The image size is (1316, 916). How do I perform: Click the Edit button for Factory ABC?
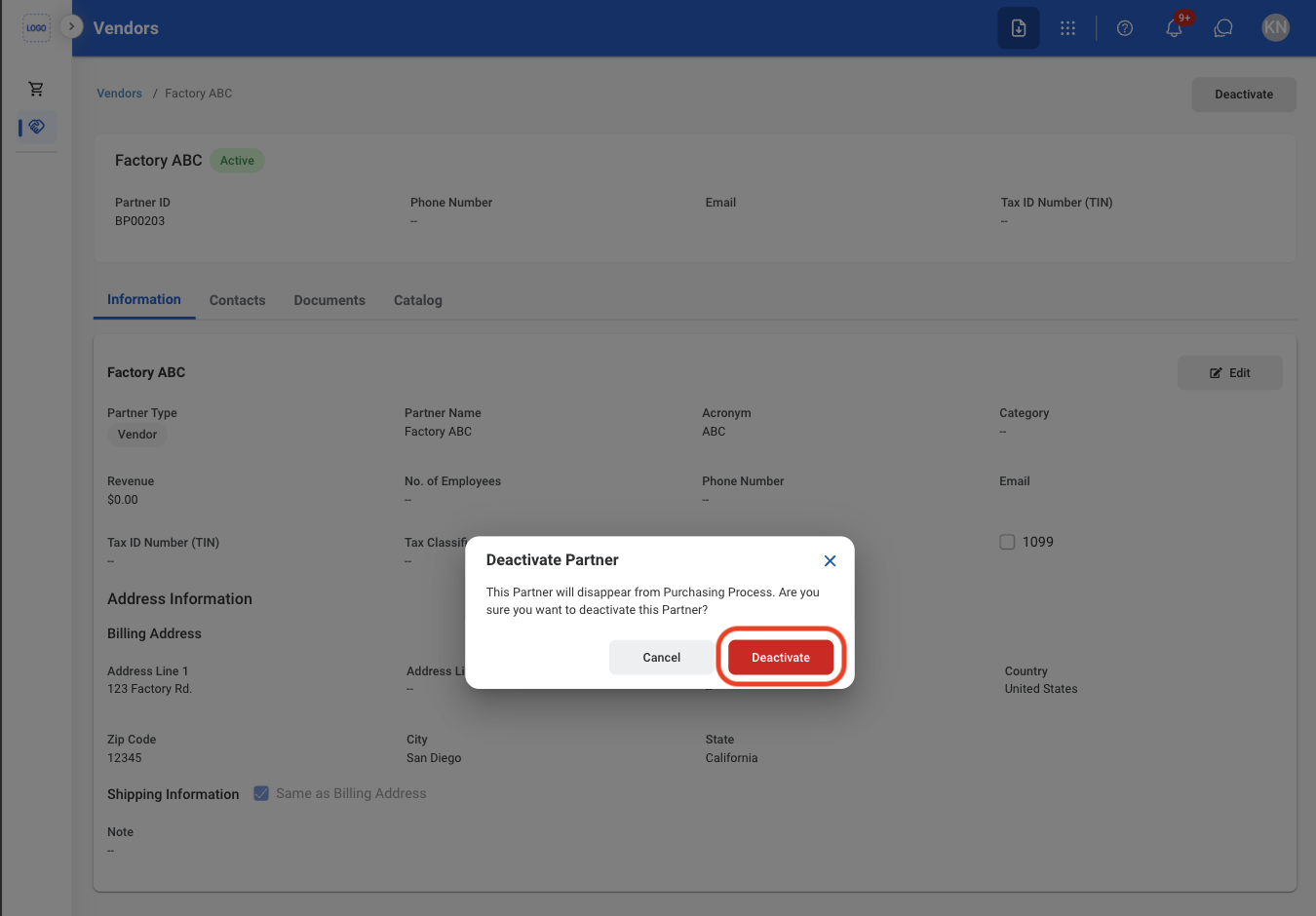pos(1230,373)
